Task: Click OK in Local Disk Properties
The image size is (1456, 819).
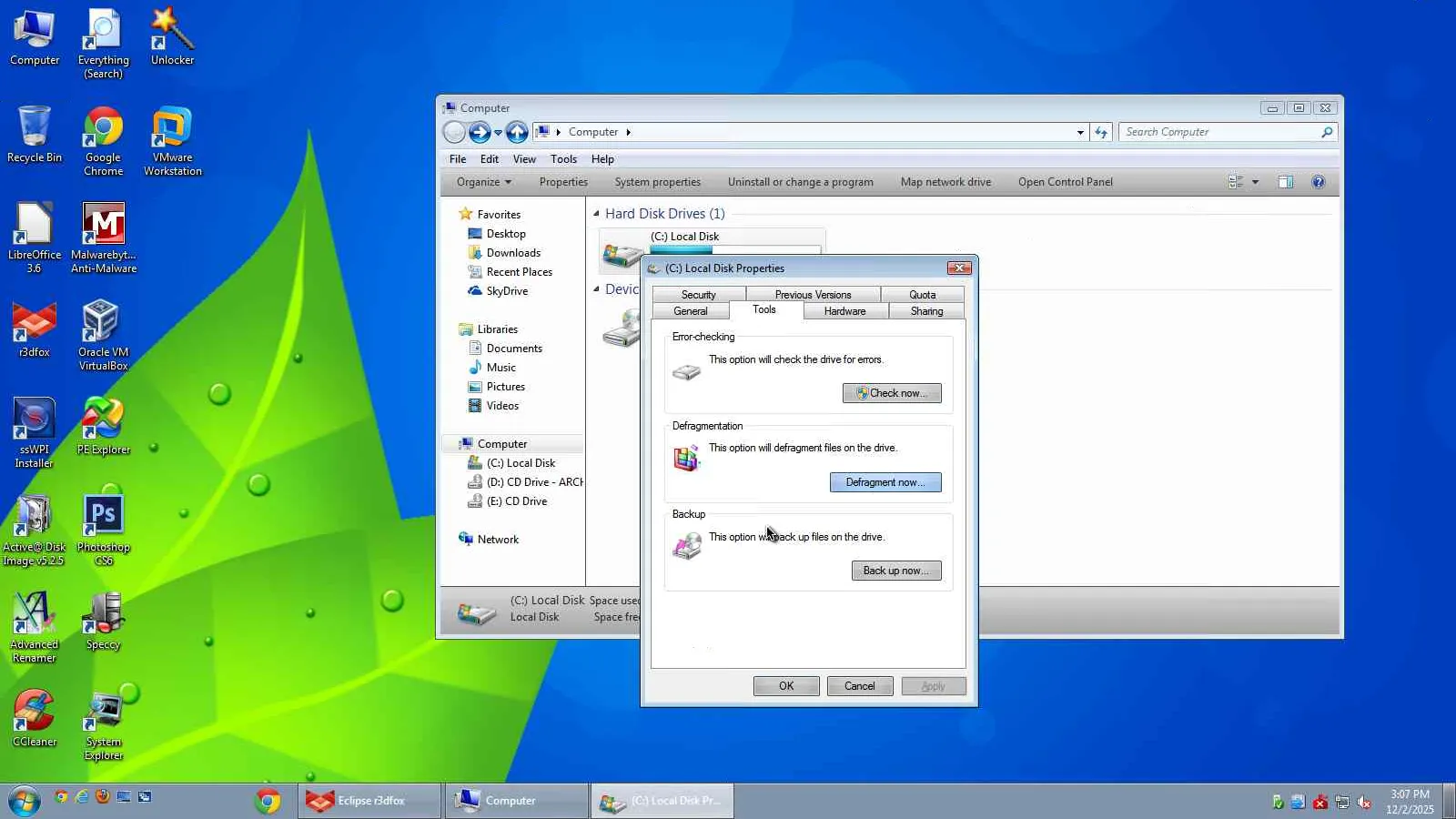Action: [x=786, y=686]
